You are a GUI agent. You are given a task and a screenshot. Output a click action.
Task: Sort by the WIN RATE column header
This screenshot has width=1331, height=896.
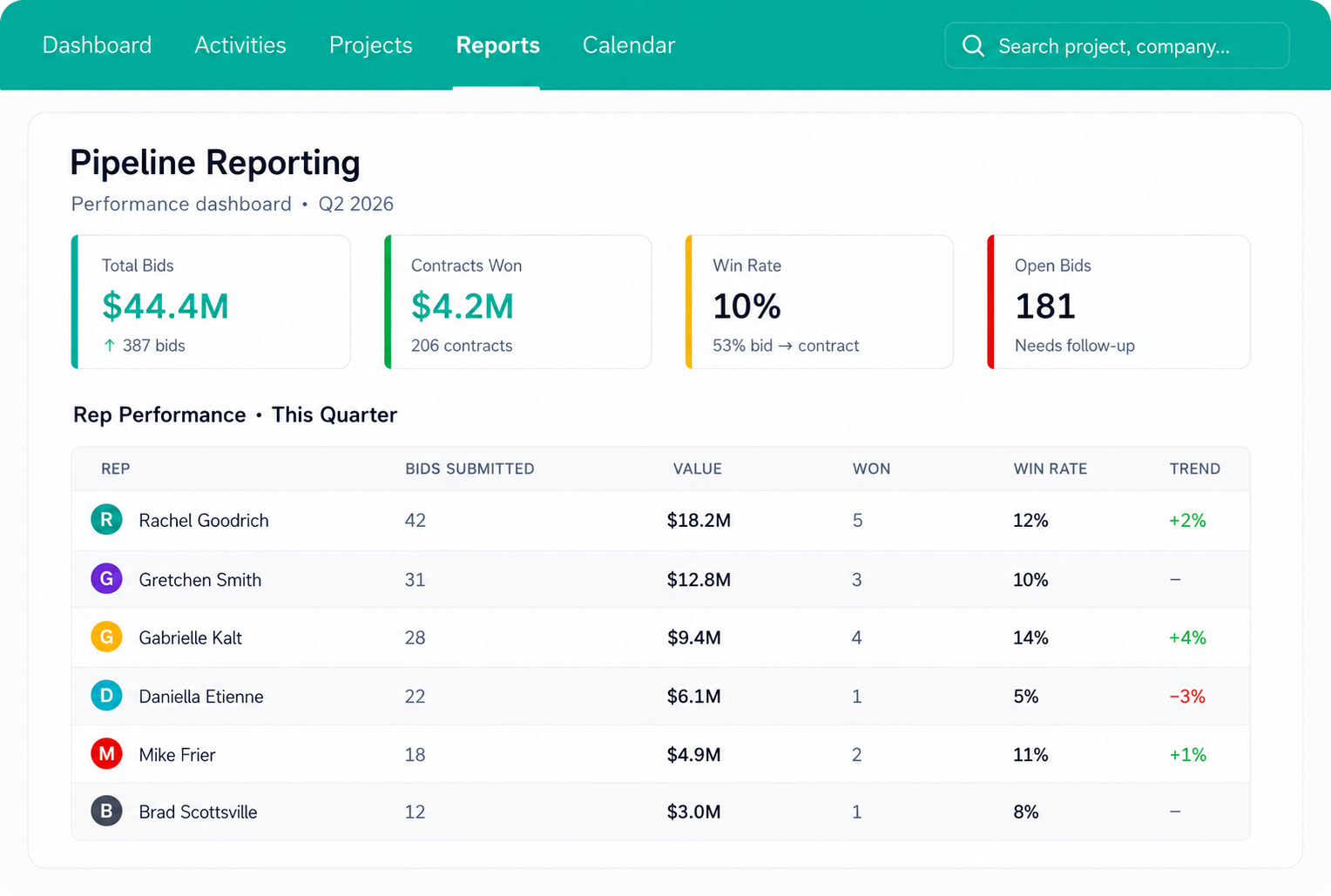tap(1051, 468)
